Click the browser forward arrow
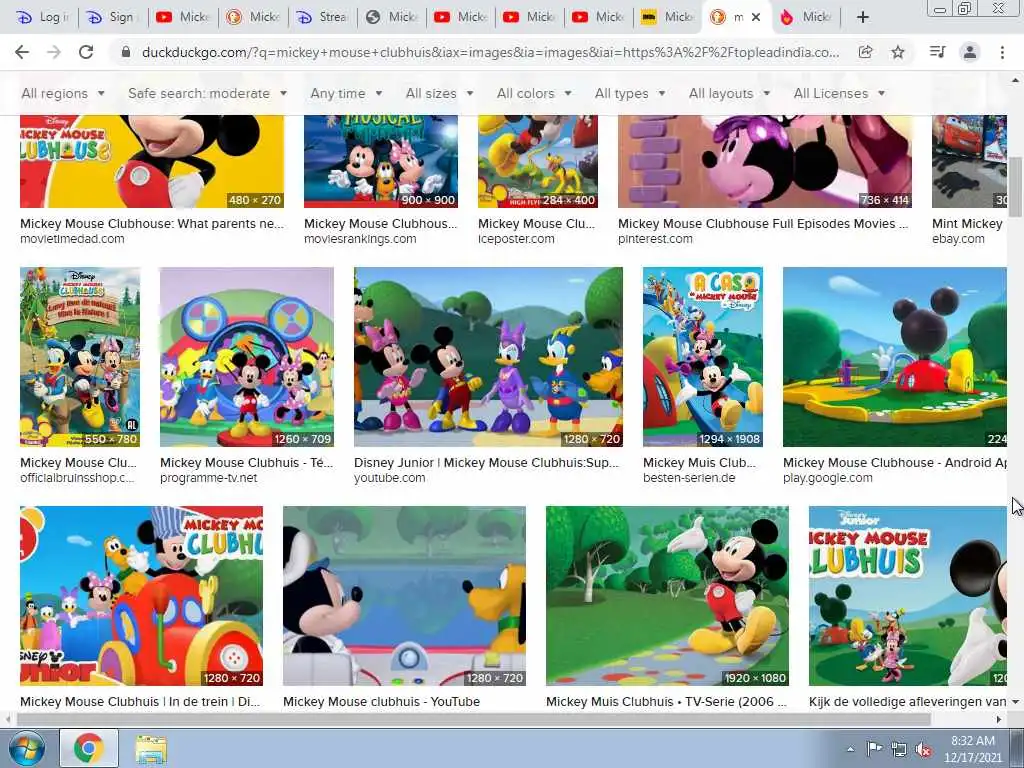 click(54, 52)
